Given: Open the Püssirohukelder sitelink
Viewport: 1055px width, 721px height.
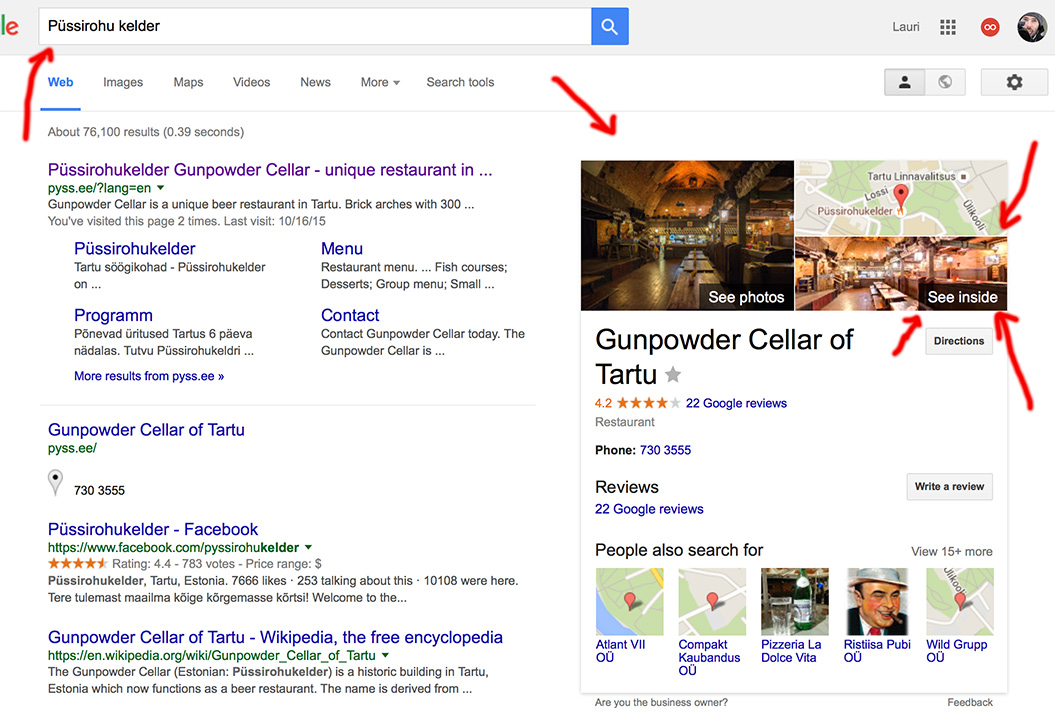Looking at the screenshot, I should tap(135, 249).
